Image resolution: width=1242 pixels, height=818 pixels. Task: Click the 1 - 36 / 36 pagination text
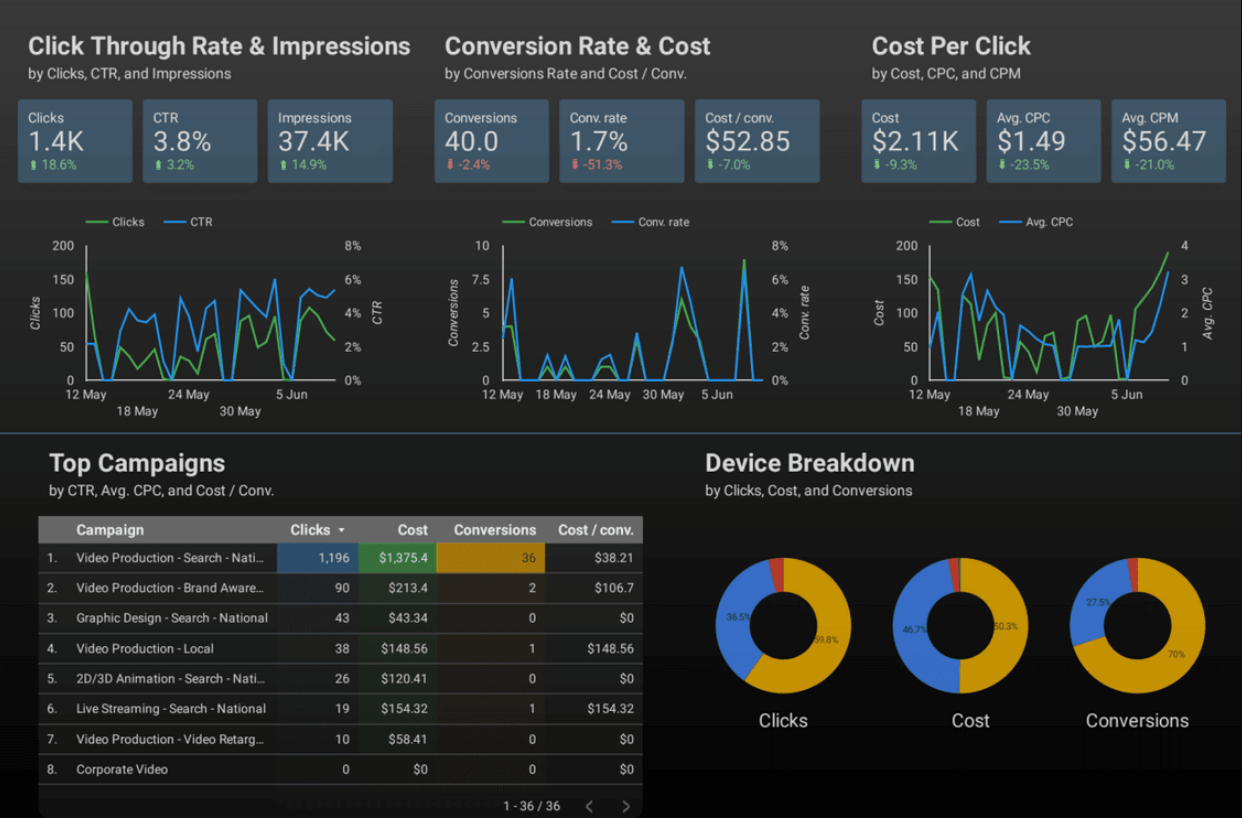coord(532,806)
